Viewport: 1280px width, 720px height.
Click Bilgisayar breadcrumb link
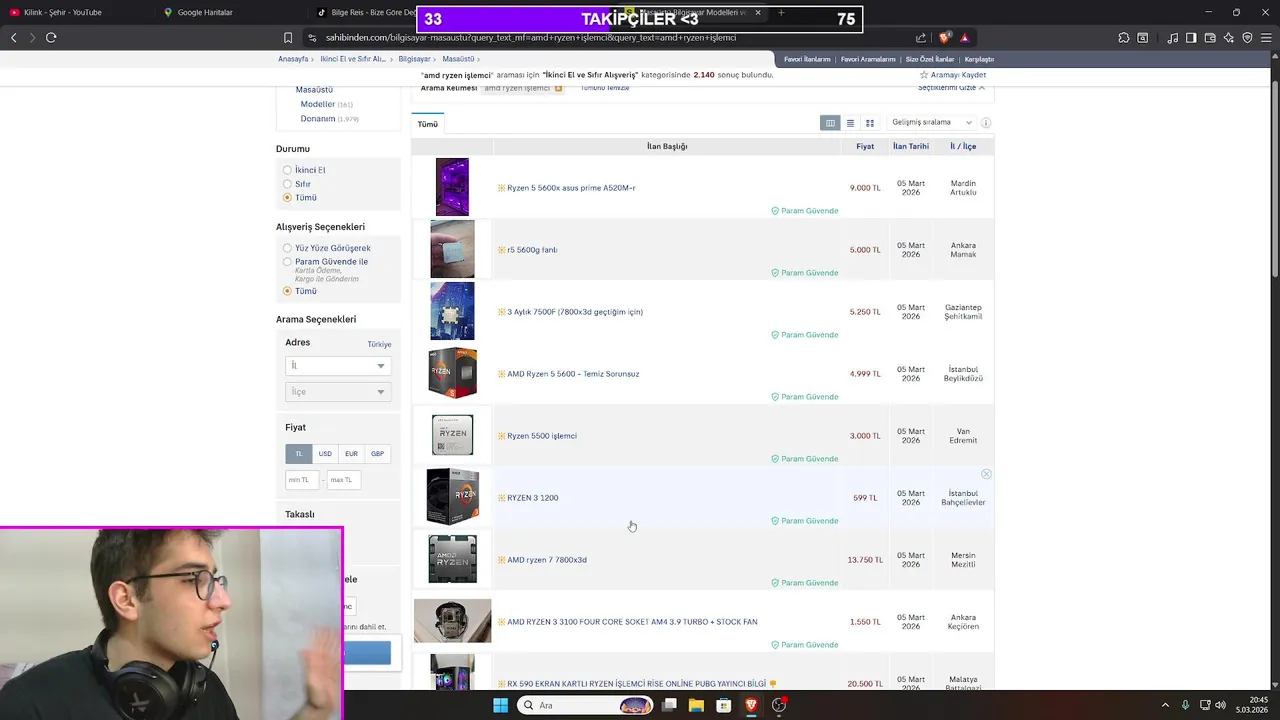[x=414, y=59]
